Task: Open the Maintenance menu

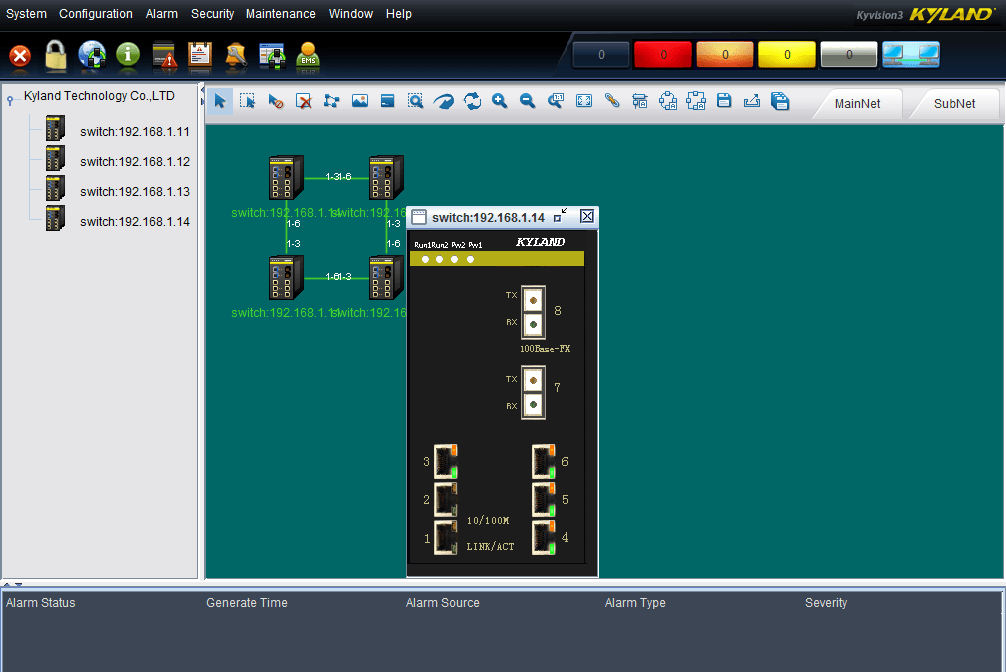Action: (280, 13)
